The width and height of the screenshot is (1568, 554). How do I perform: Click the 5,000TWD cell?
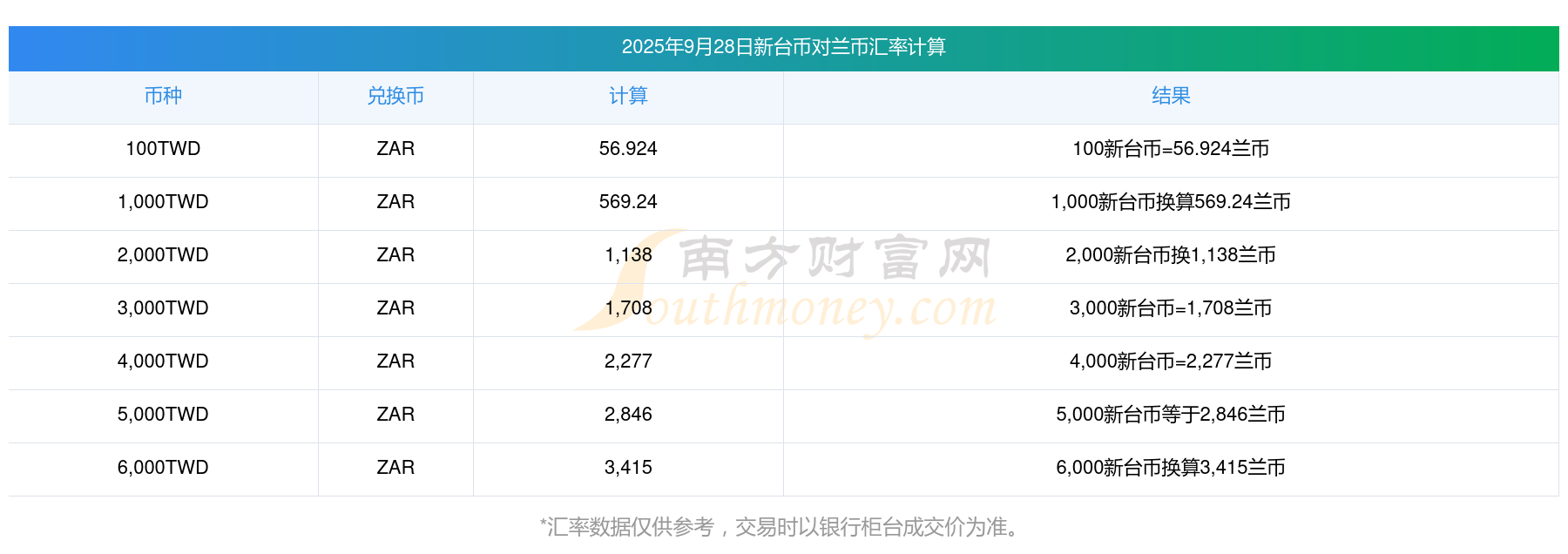point(163,415)
